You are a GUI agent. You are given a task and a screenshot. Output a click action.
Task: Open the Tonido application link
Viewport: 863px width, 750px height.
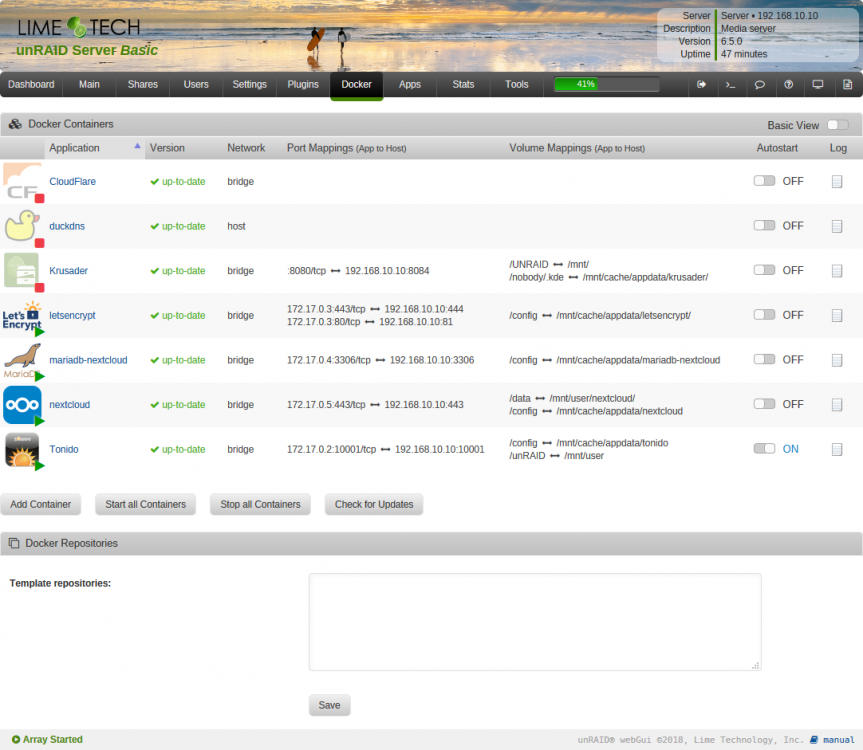[64, 449]
